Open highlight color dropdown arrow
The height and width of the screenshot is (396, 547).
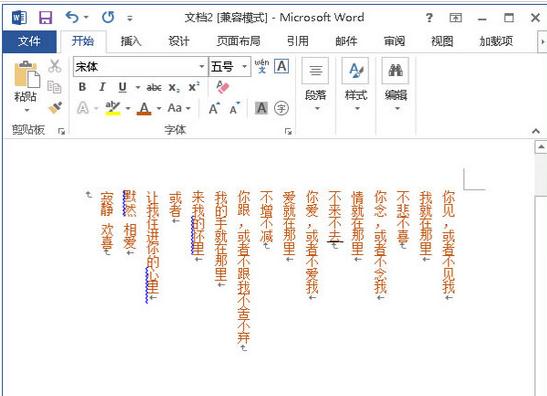[x=128, y=109]
